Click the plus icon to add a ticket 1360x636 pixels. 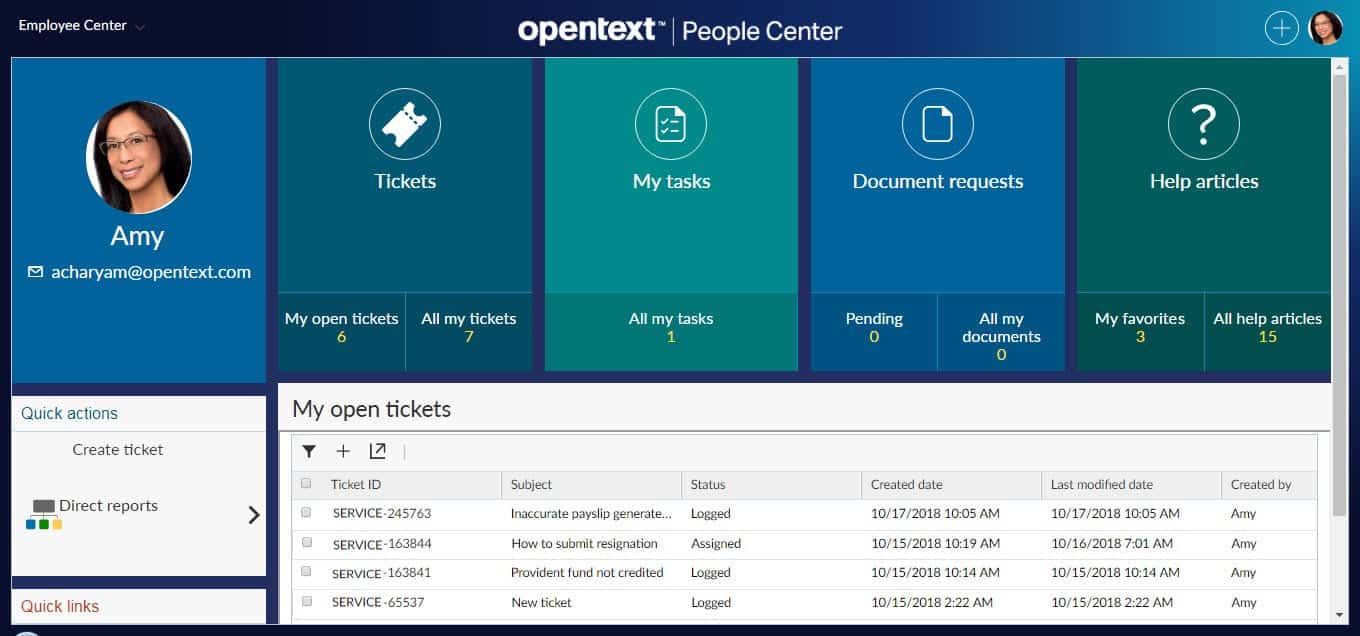[x=343, y=451]
